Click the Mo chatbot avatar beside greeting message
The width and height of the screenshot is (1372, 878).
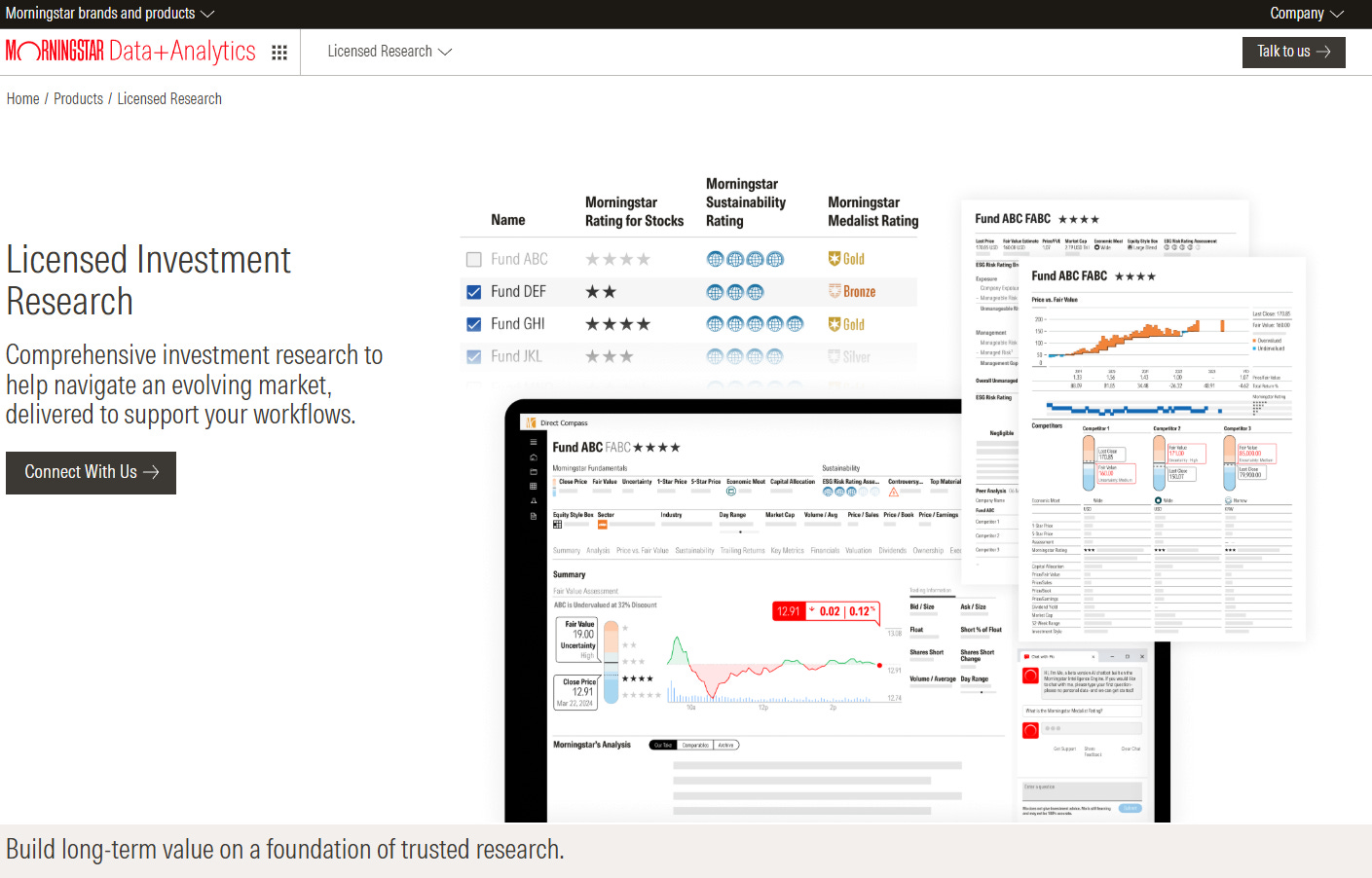click(x=1030, y=676)
